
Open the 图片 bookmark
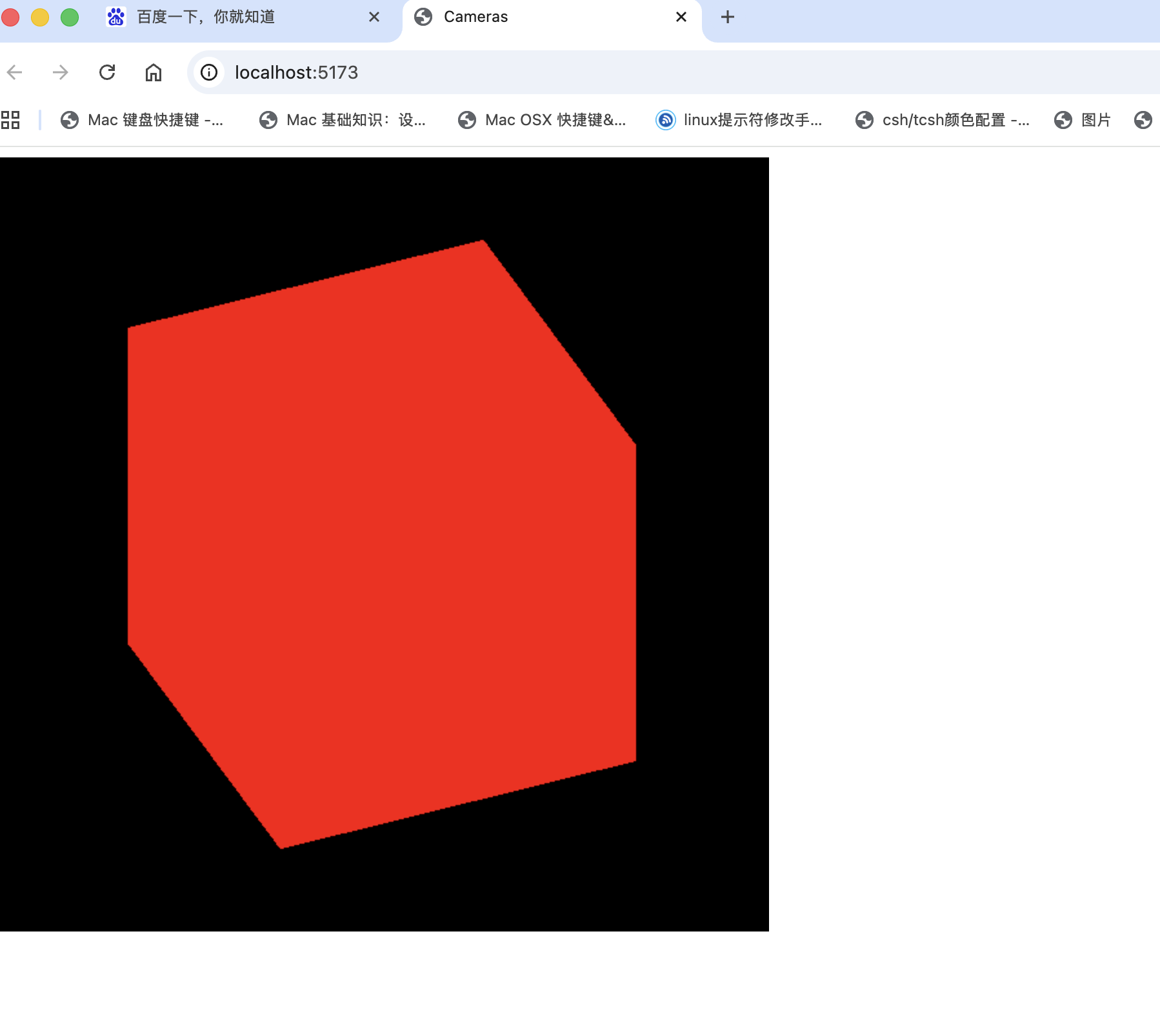point(1083,120)
